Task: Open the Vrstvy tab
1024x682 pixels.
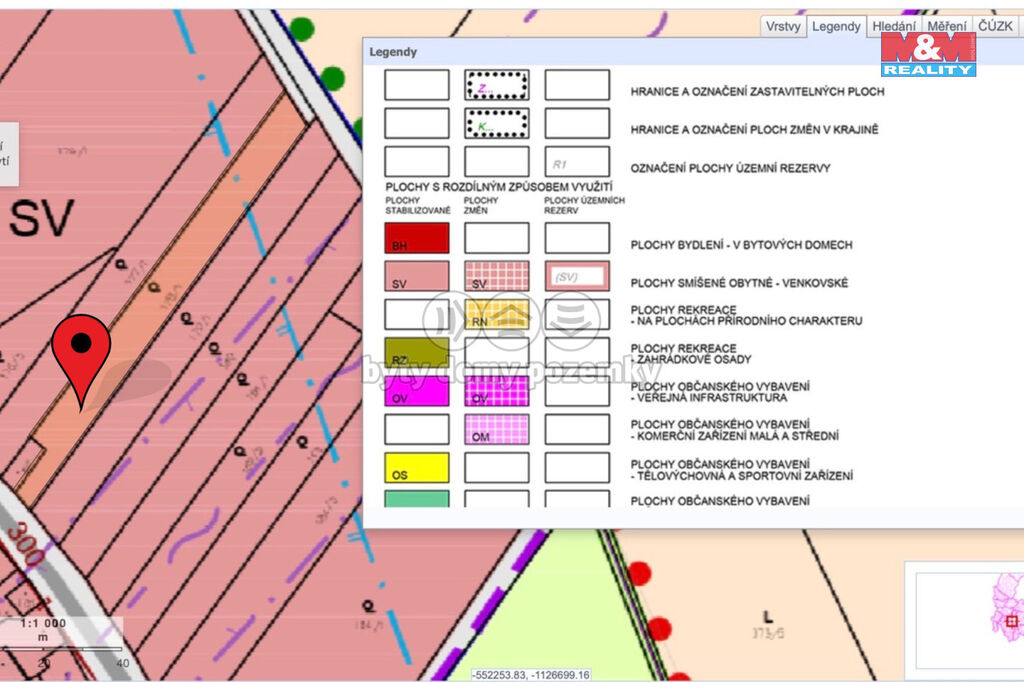Action: 783,27
